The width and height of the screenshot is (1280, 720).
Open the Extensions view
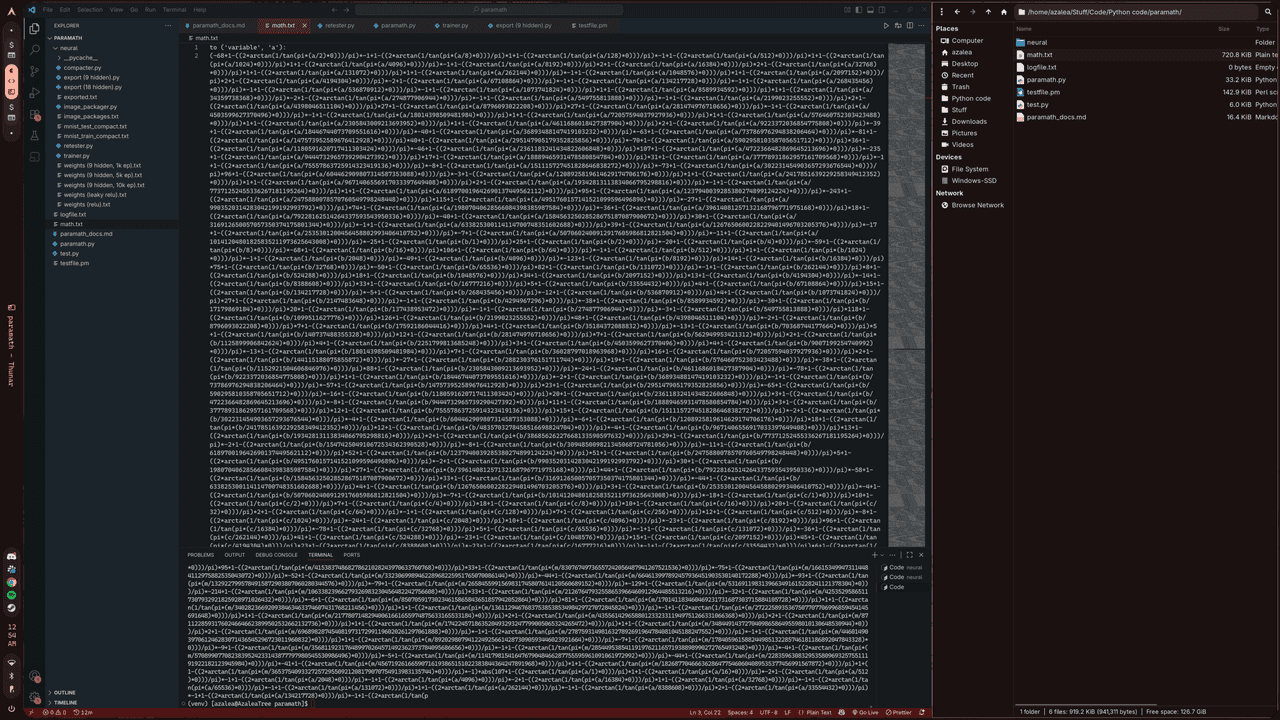click(x=34, y=114)
